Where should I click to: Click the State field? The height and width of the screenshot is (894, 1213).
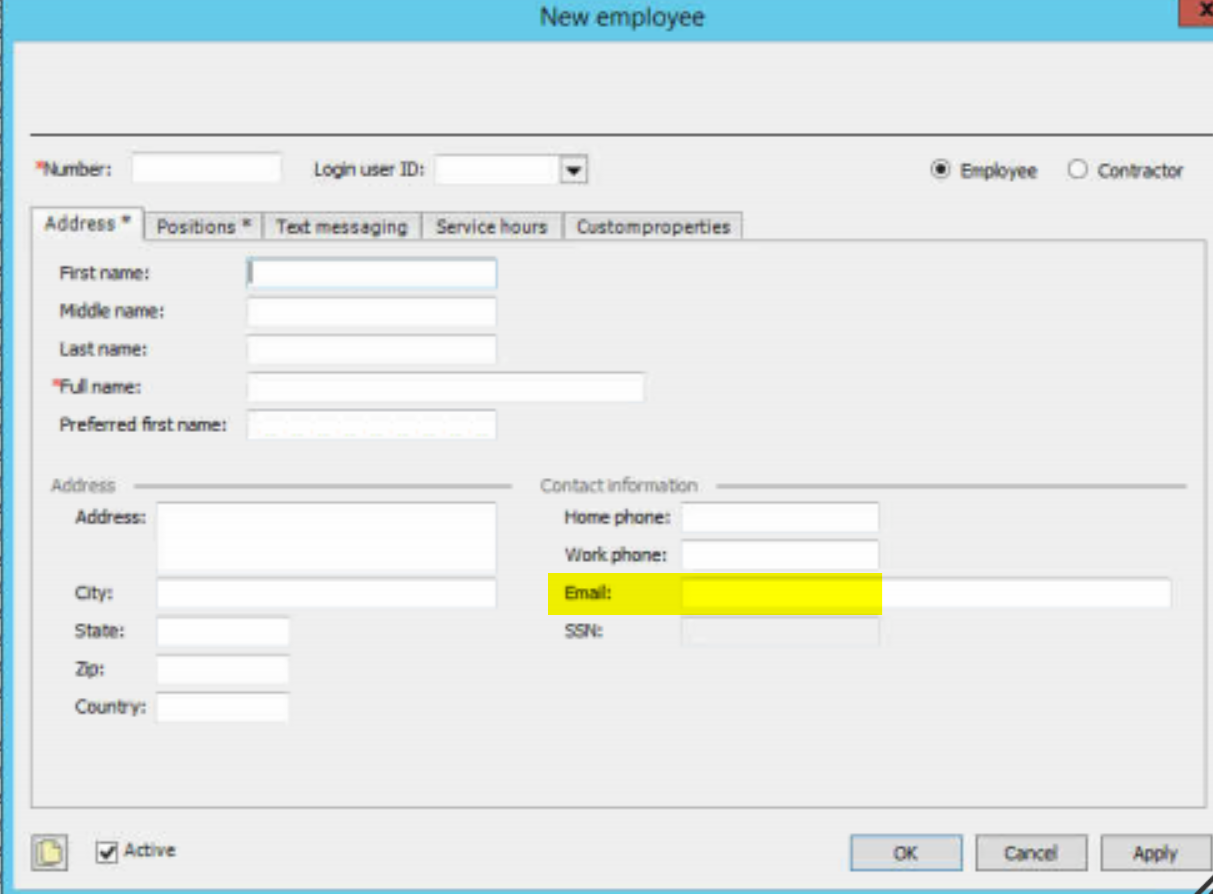[x=223, y=631]
